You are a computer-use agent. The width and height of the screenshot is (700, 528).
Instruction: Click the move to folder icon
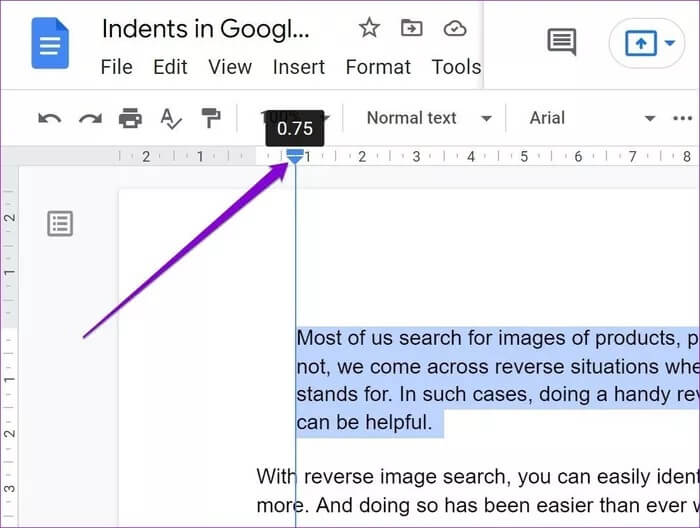click(412, 28)
